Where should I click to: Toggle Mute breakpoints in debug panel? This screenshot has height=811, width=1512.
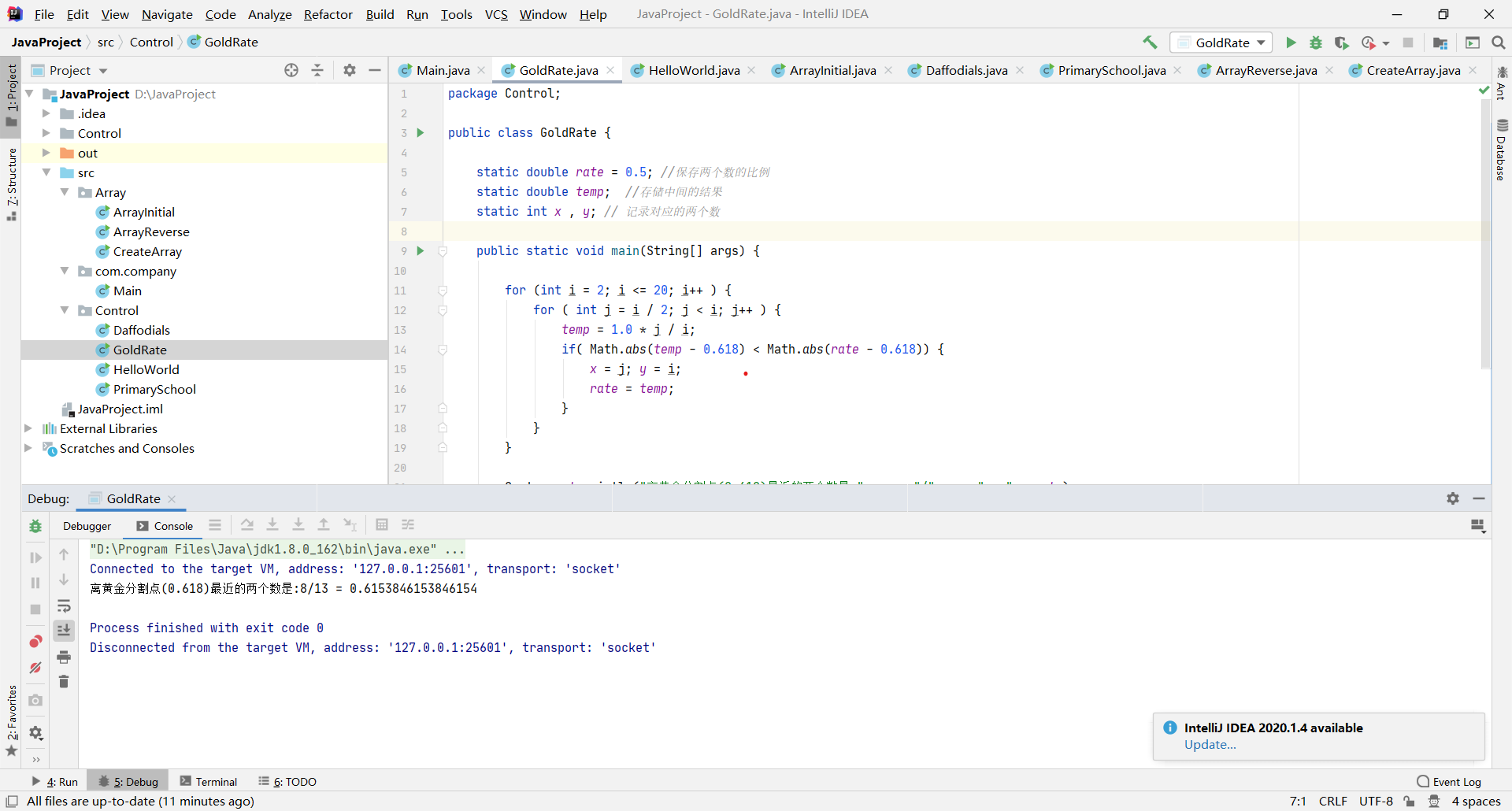(x=35, y=668)
